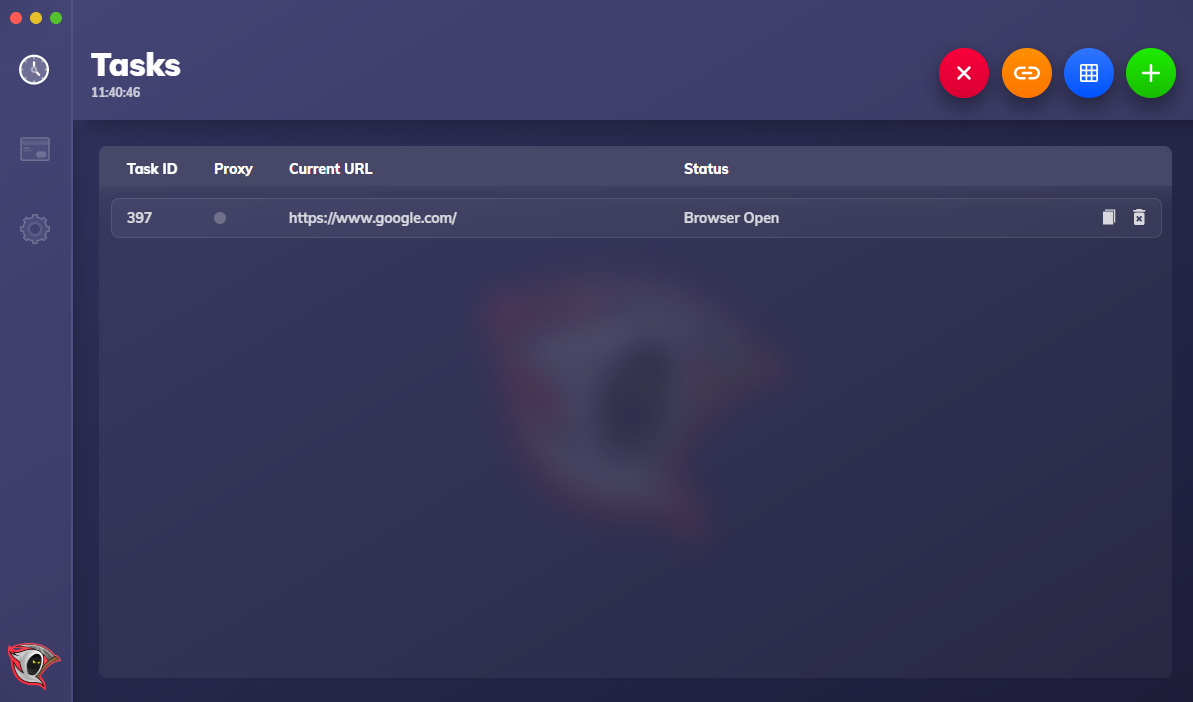Click the Proxy column header

[233, 169]
